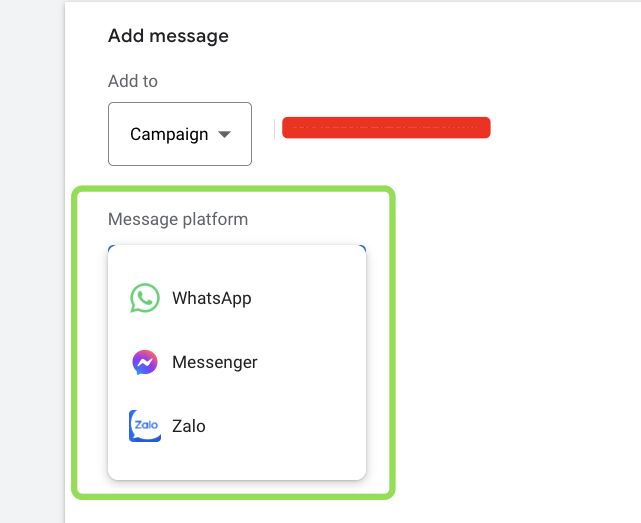
Task: Click the Message platform label
Action: [x=178, y=219]
